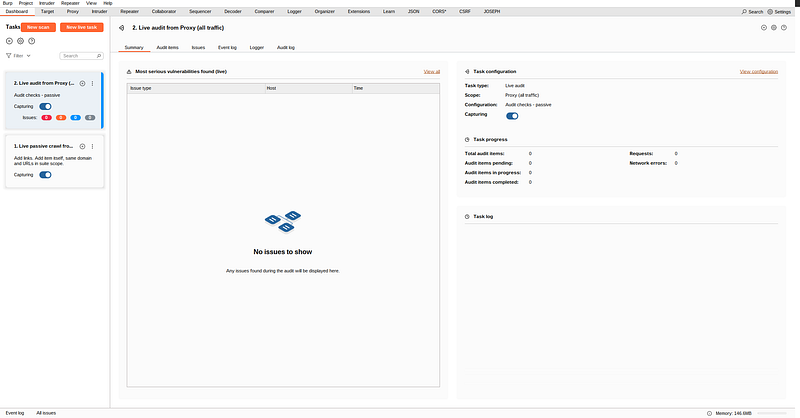Click the red high-severity issue count badge
The image size is (800, 418).
46,117
